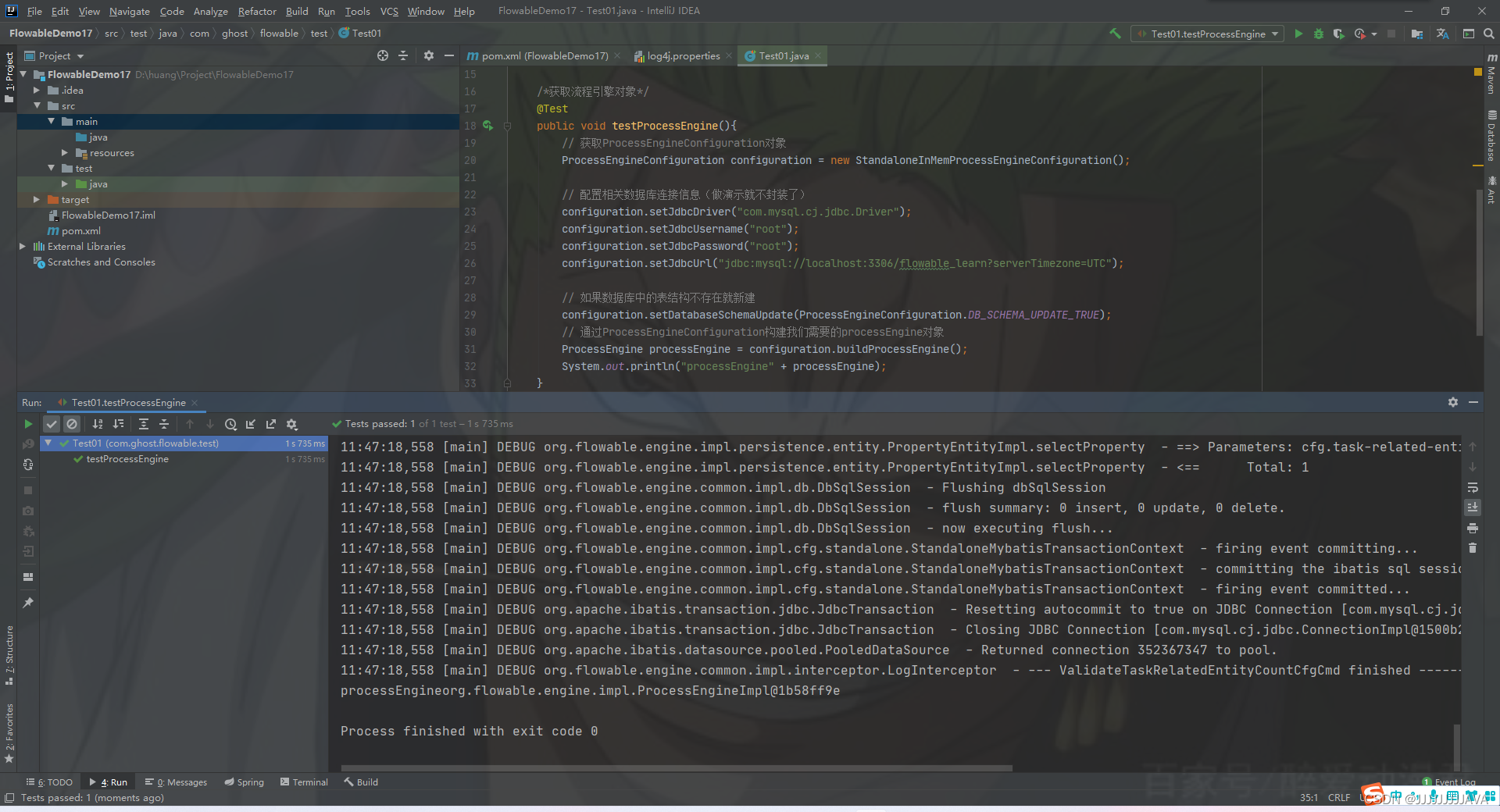Toggle the Favorites tool window stripe
The width and height of the screenshot is (1500, 812).
click(x=9, y=734)
